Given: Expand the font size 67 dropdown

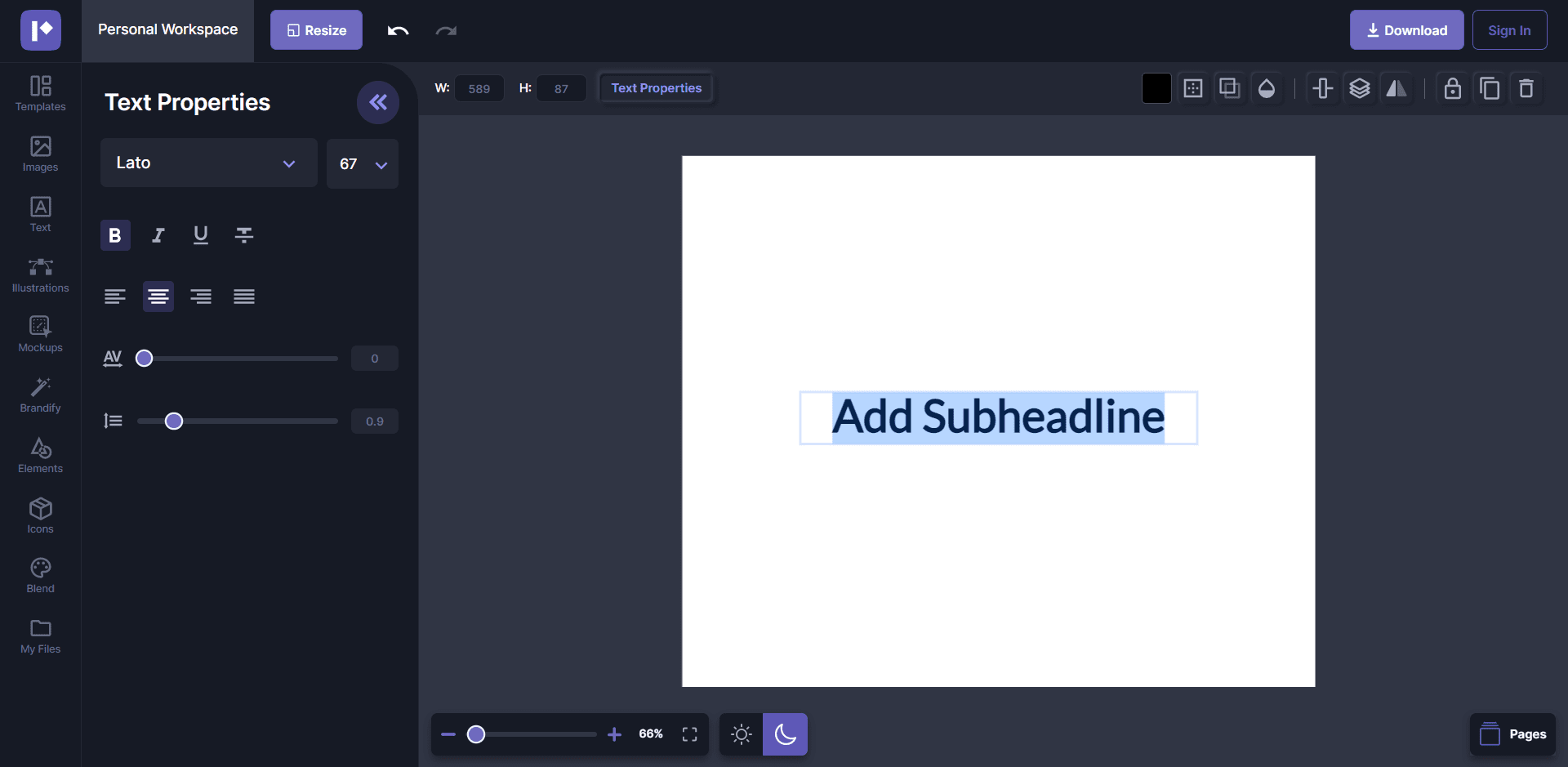Looking at the screenshot, I should pyautogui.click(x=362, y=163).
